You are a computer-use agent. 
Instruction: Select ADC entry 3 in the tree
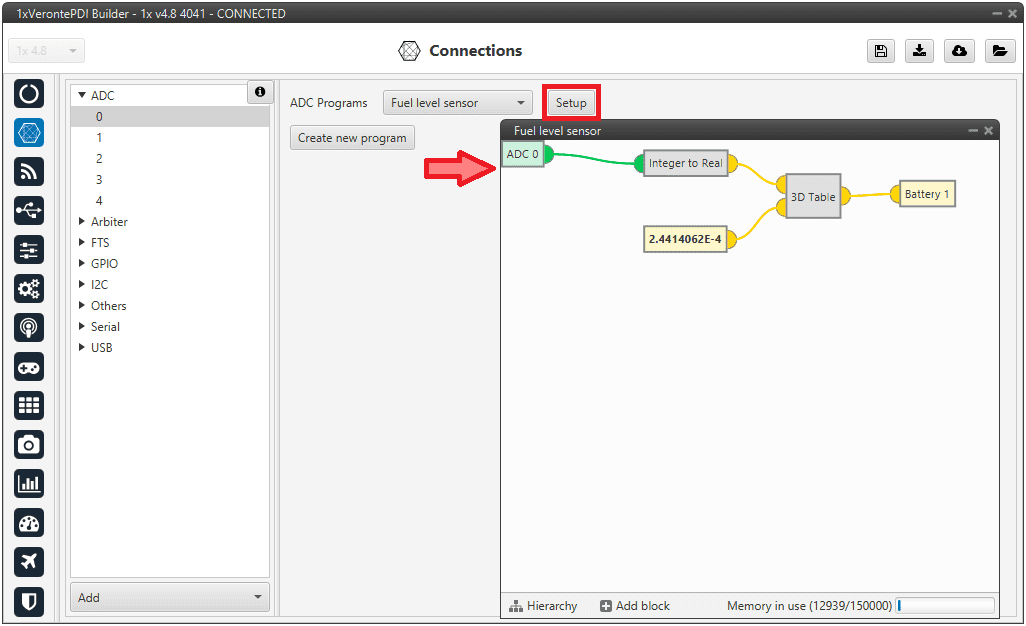(169, 179)
